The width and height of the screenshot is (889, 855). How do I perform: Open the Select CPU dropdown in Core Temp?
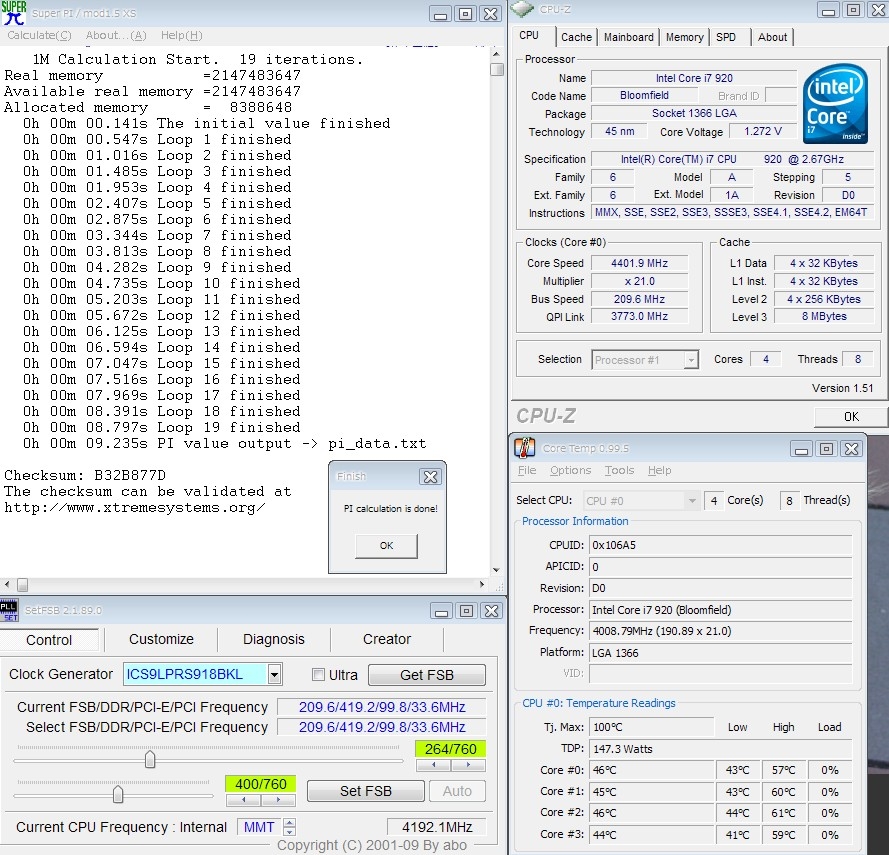click(692, 501)
